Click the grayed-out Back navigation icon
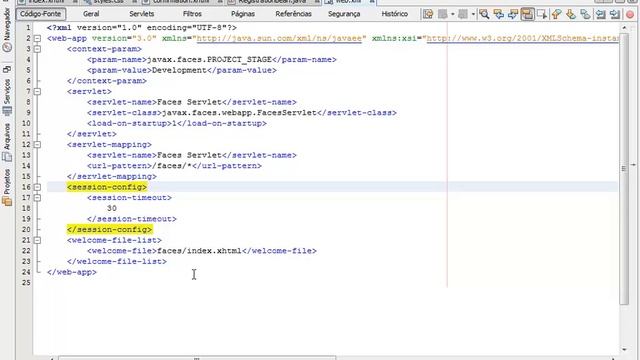The width and height of the screenshot is (640, 360). [443, 14]
